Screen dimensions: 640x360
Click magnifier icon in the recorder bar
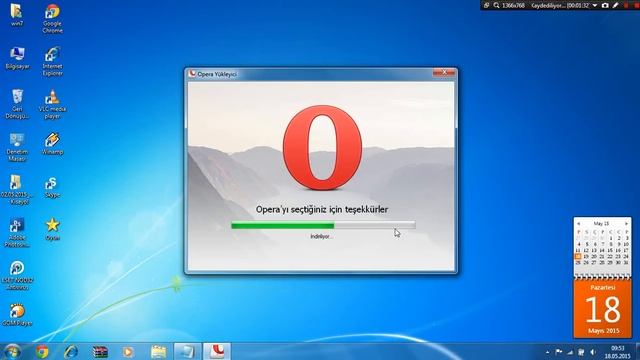tap(496, 5)
